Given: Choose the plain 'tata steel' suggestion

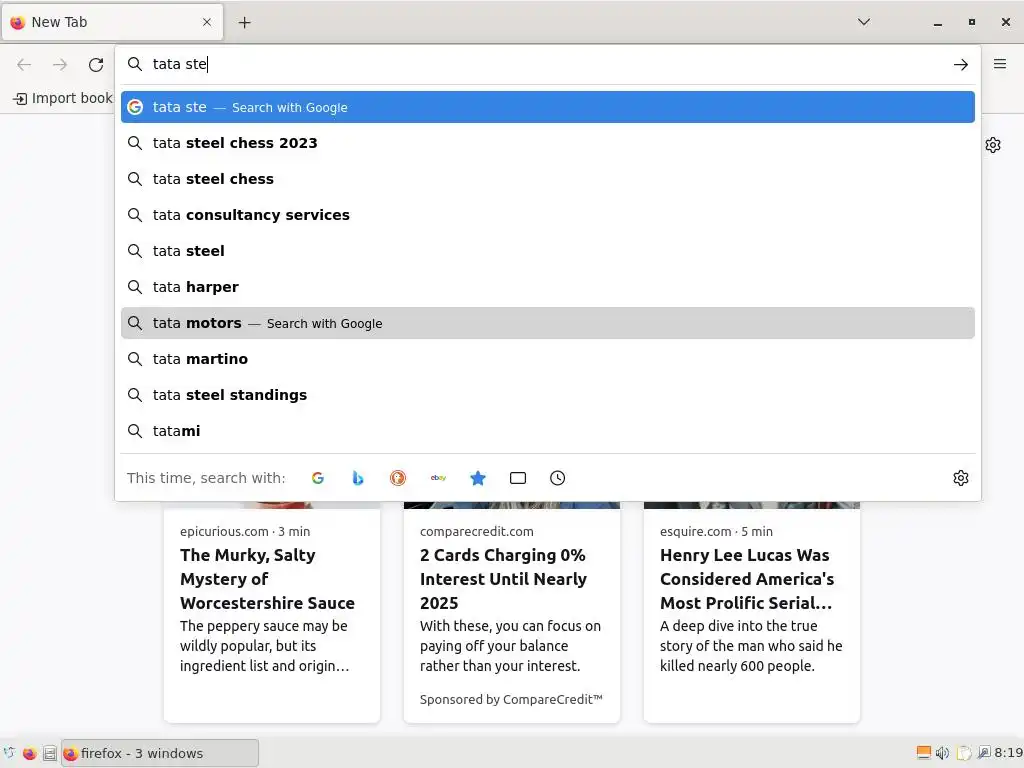Looking at the screenshot, I should pyautogui.click(x=547, y=251).
